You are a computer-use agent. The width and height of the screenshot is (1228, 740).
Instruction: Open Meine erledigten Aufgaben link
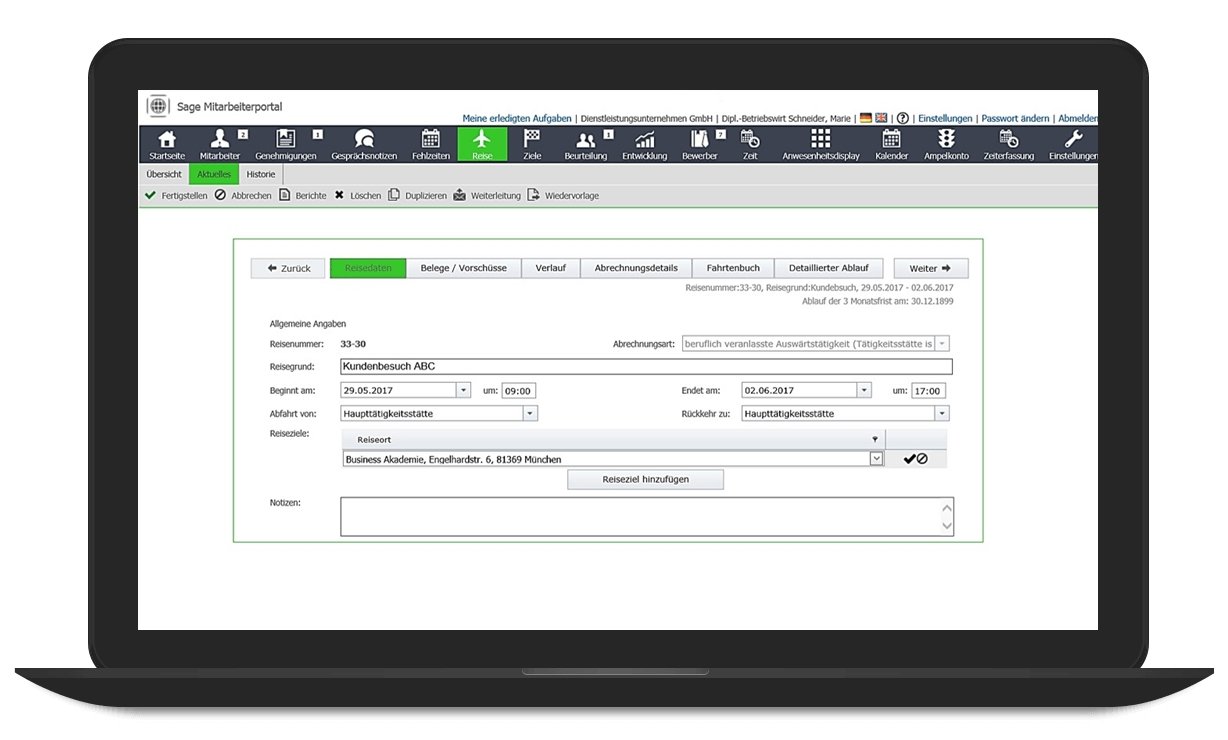pyautogui.click(x=517, y=118)
